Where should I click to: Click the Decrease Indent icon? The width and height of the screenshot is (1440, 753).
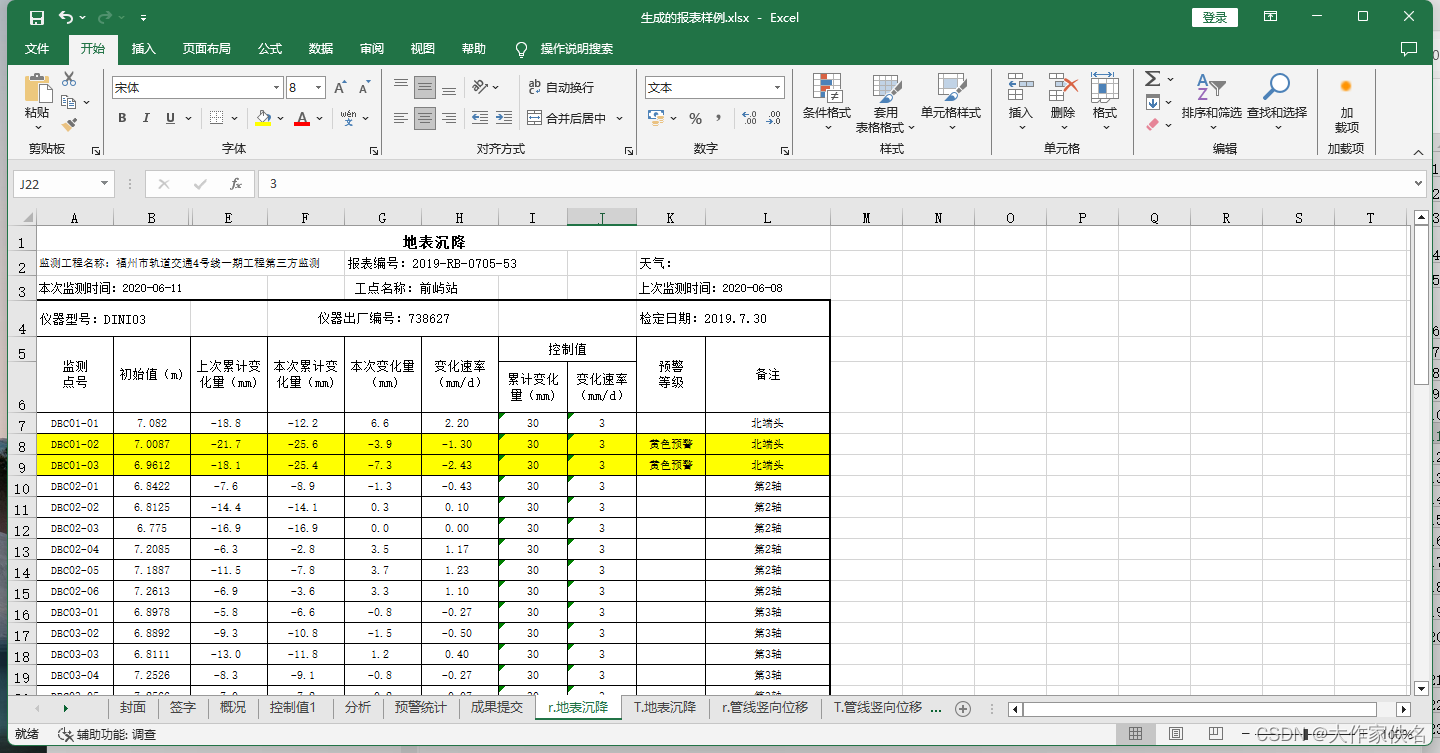click(x=479, y=118)
